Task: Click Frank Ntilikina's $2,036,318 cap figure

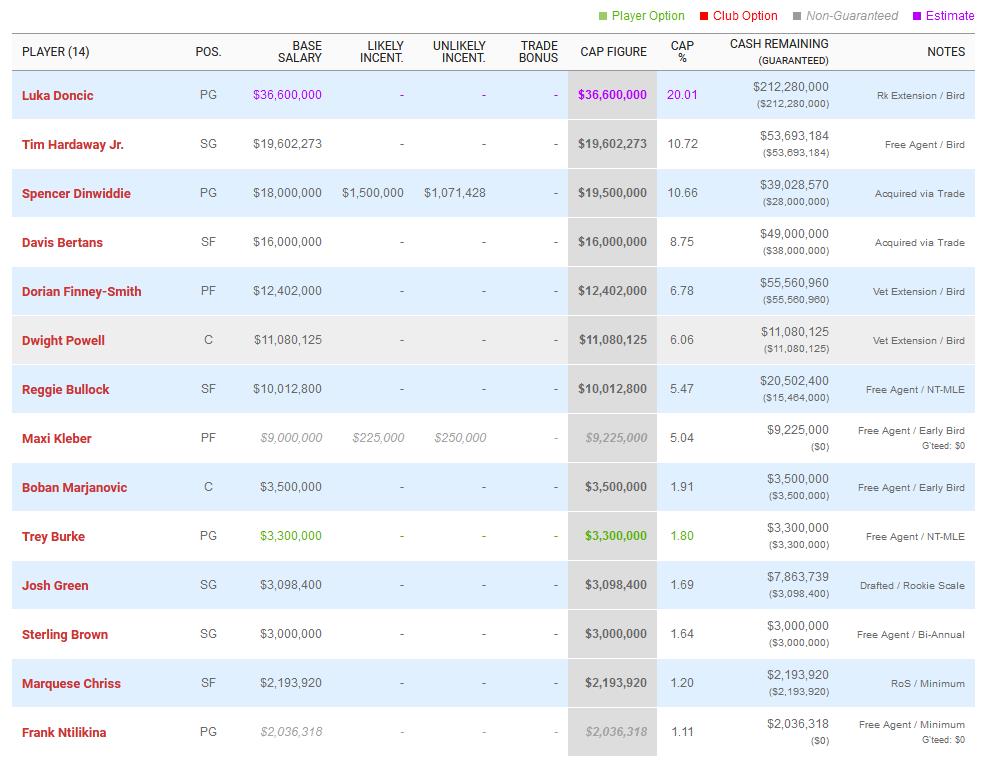Action: point(616,732)
